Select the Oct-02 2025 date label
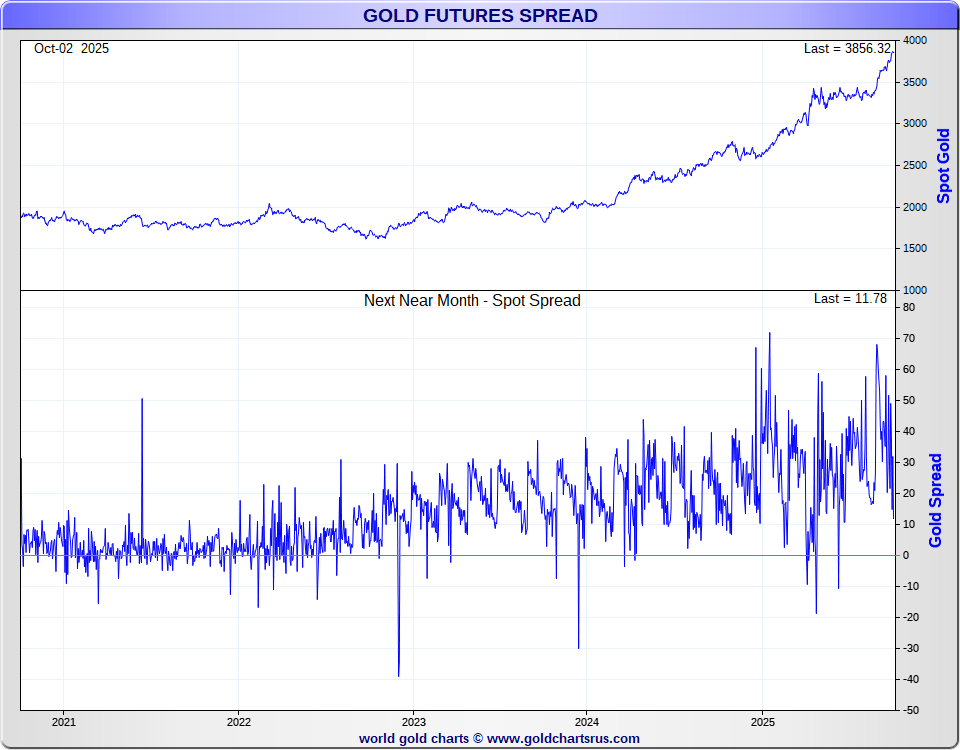The width and height of the screenshot is (960, 750). 72,48
